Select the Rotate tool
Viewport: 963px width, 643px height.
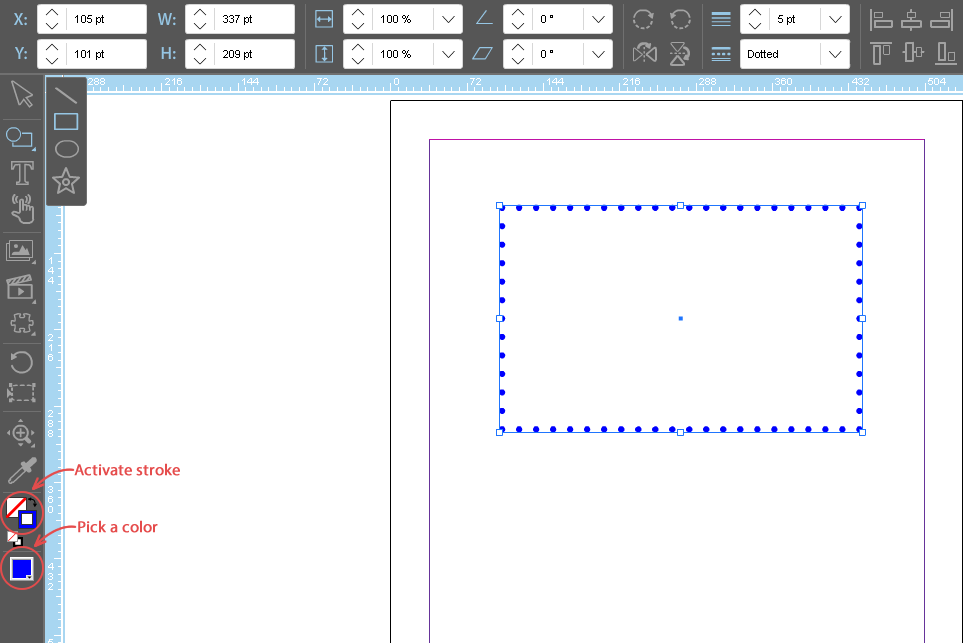(x=21, y=361)
